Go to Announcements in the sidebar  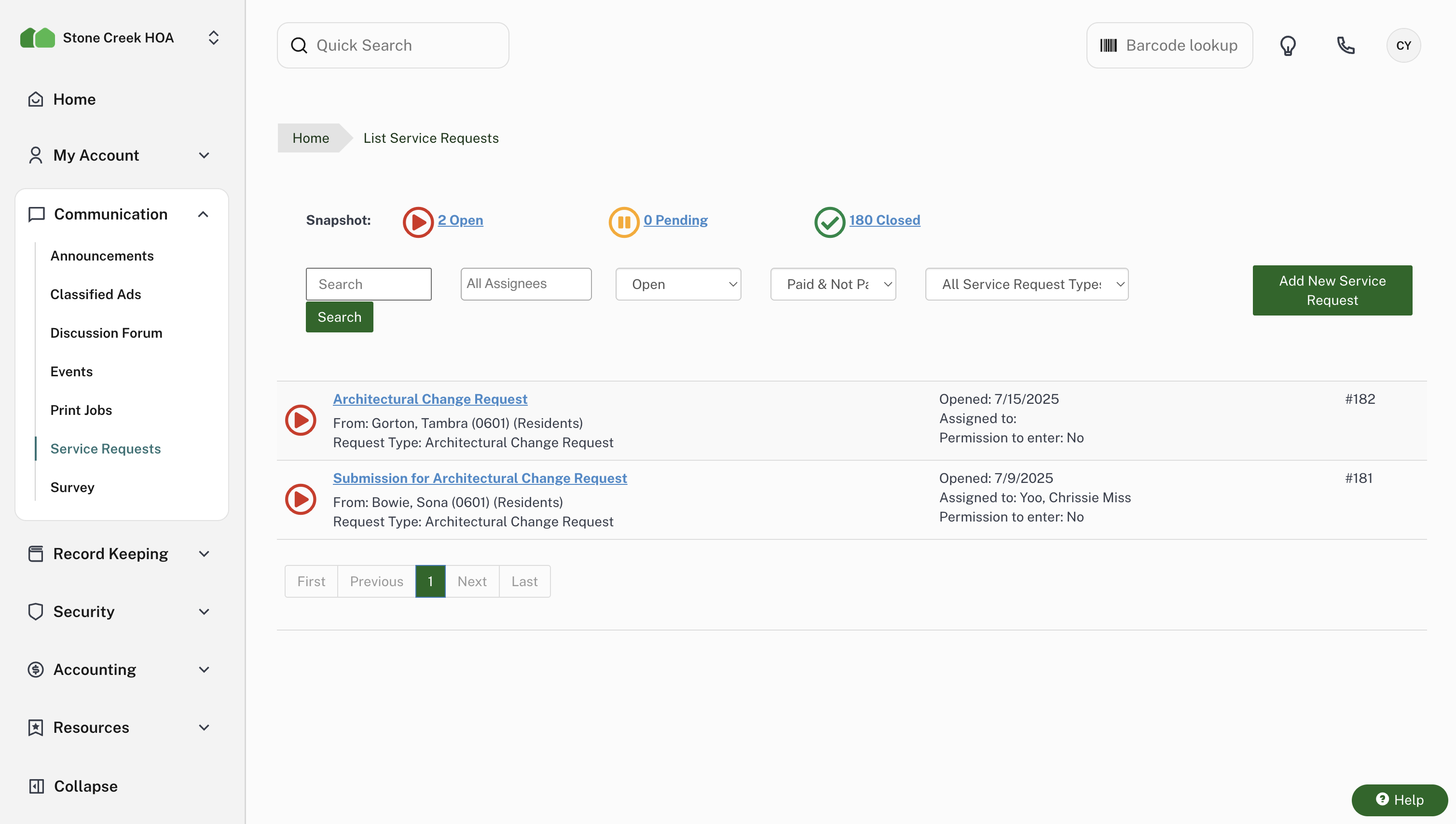(x=102, y=256)
